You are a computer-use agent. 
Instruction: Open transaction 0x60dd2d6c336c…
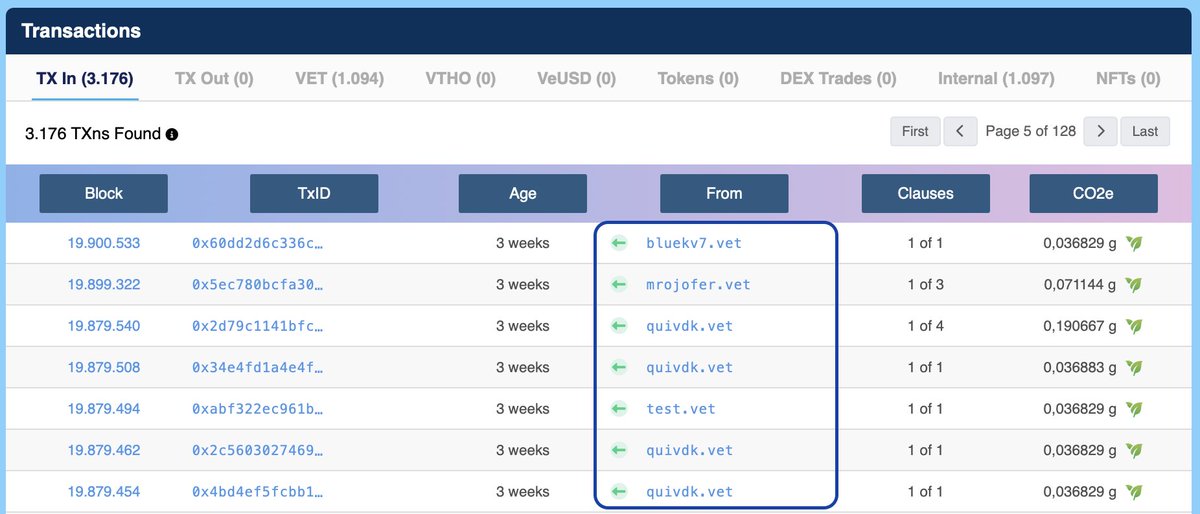click(x=258, y=243)
